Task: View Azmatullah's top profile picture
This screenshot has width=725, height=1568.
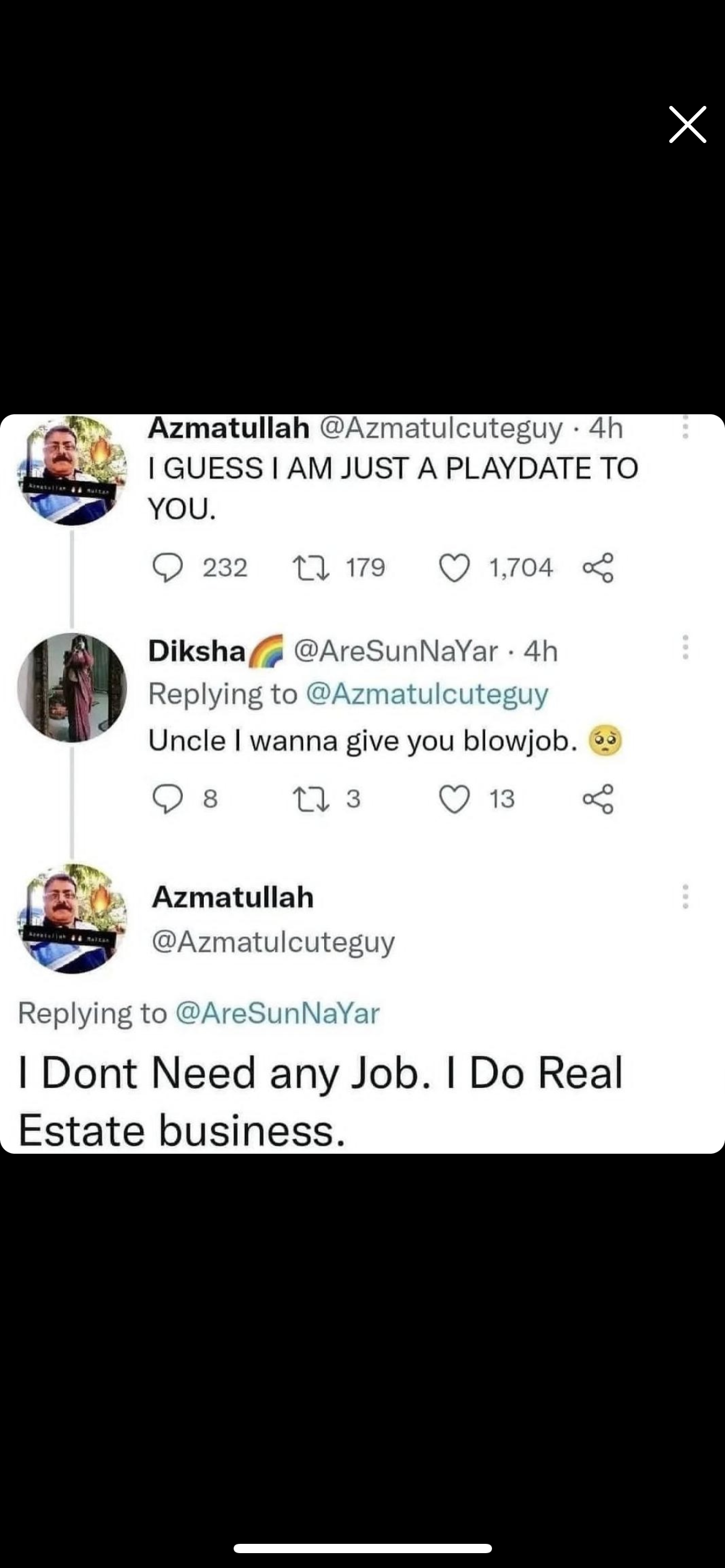Action: 72,470
